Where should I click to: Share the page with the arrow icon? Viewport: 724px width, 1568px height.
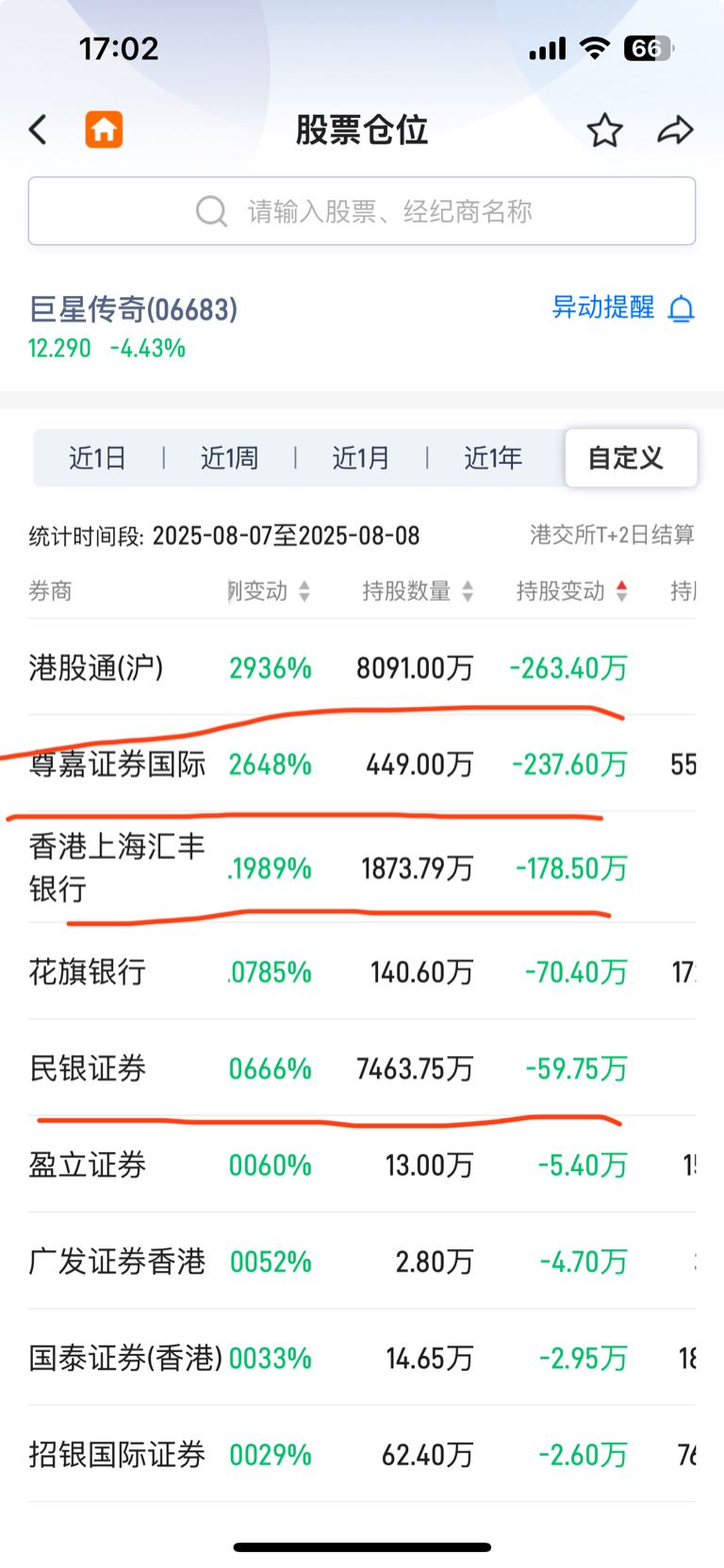tap(675, 130)
